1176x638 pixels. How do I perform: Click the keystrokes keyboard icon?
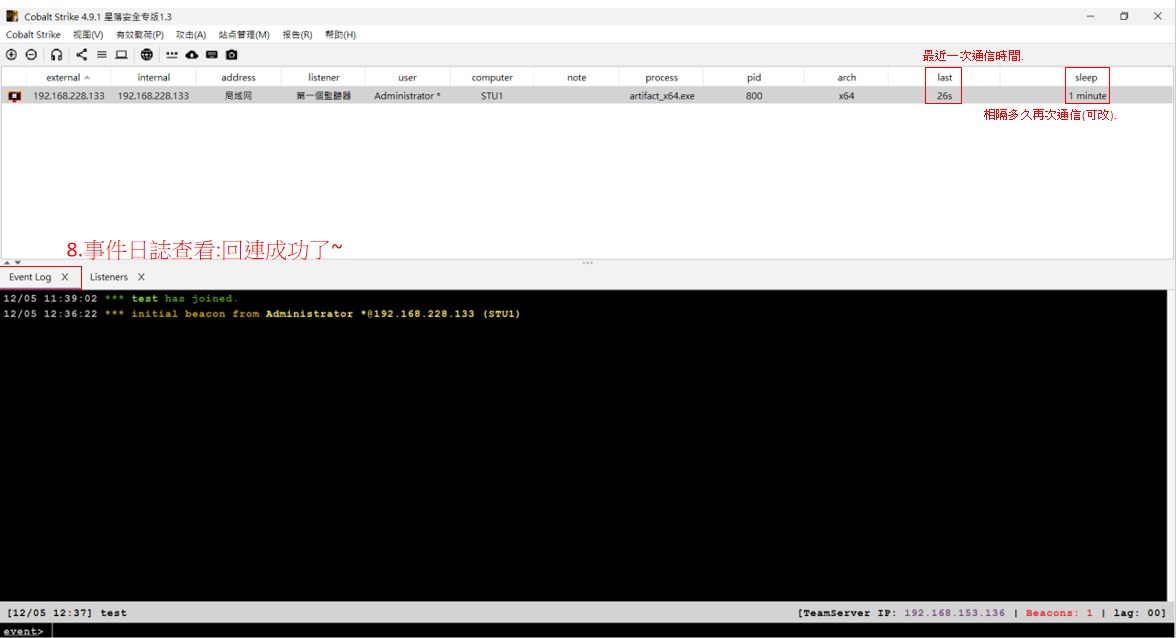click(212, 55)
